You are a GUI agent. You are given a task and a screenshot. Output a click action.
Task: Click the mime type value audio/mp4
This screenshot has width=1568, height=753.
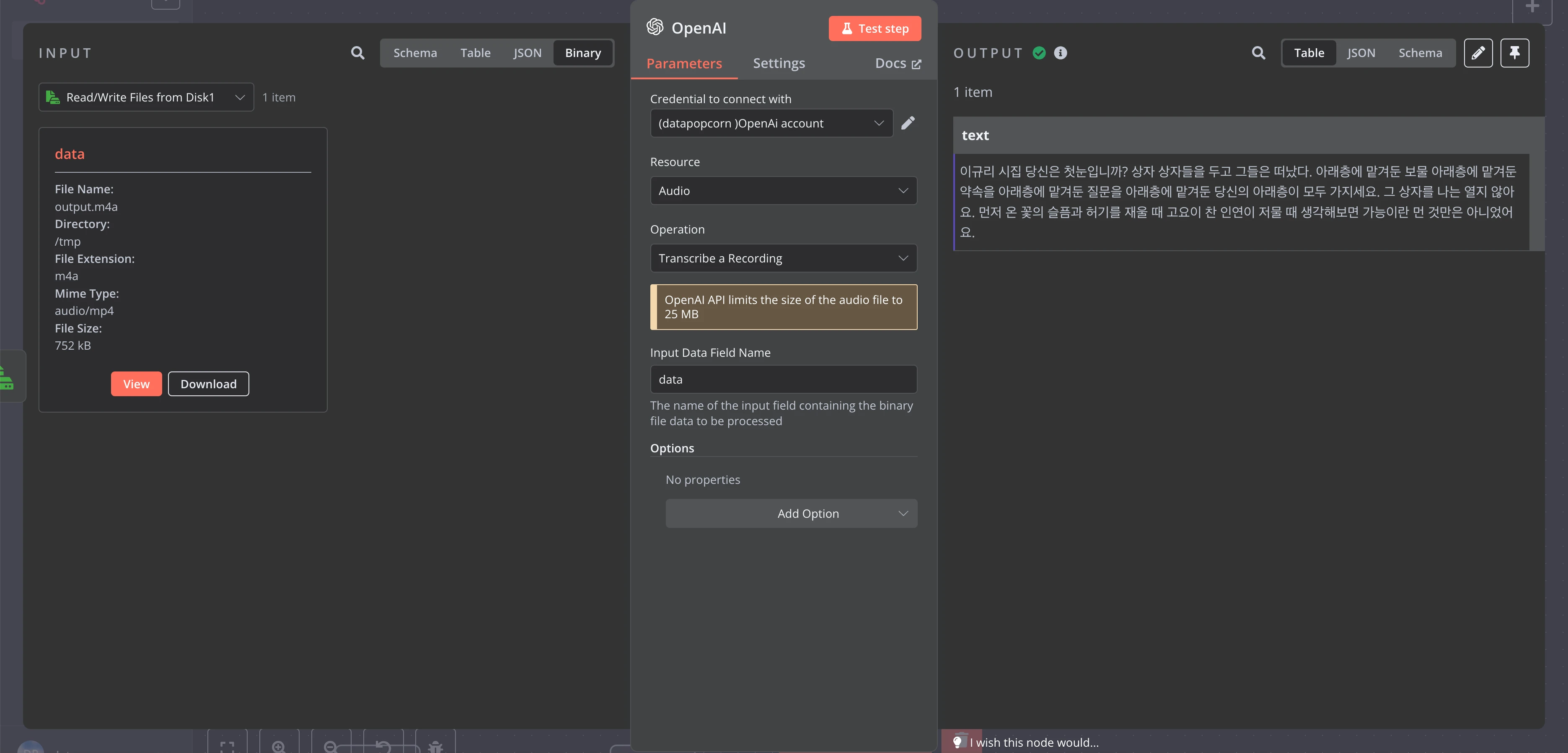[x=85, y=311]
